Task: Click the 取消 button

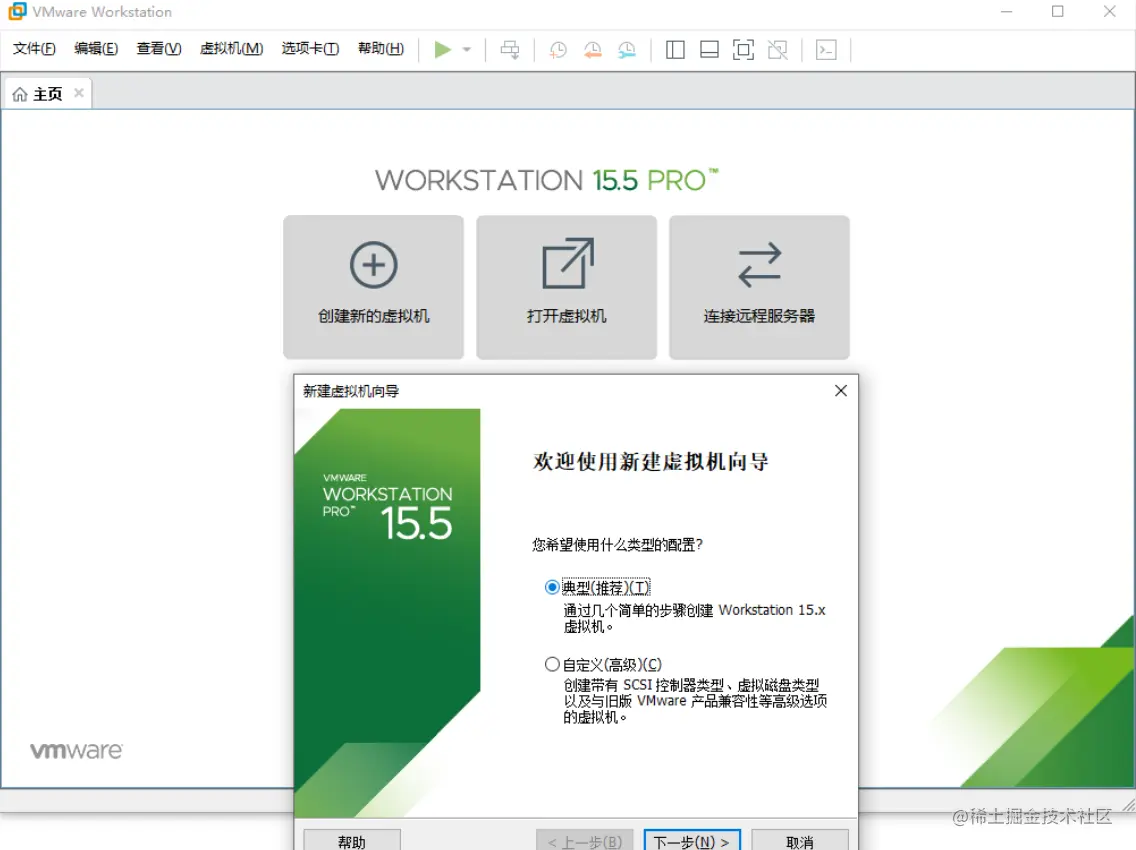Action: pyautogui.click(x=800, y=841)
